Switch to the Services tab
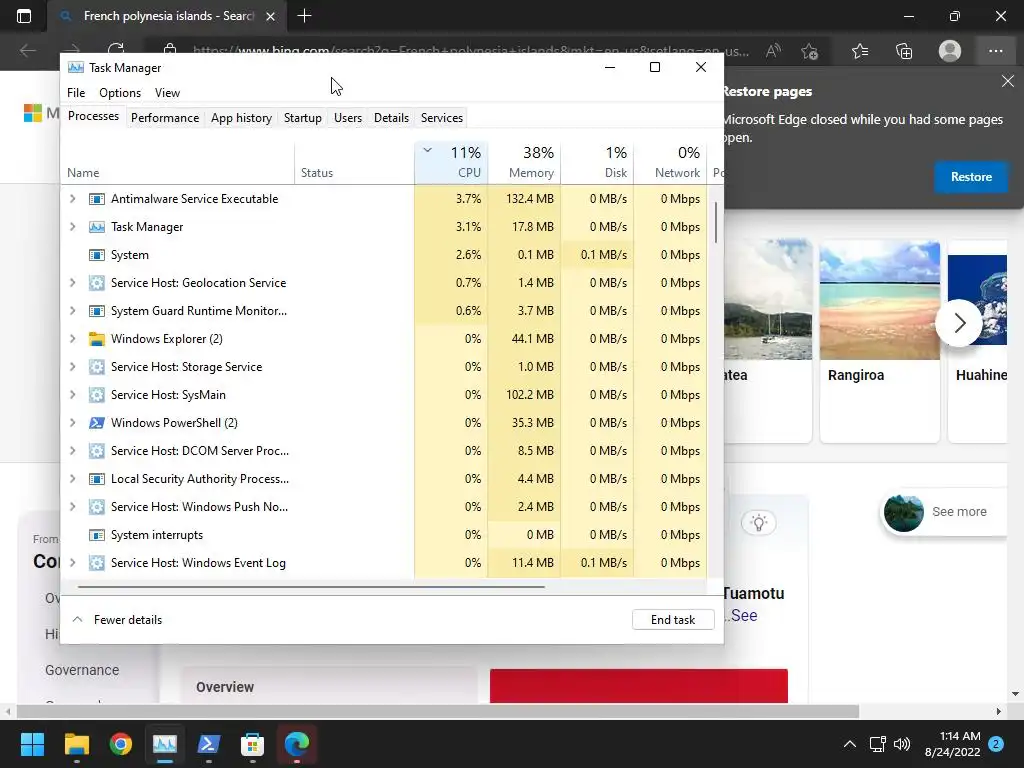This screenshot has width=1024, height=768. 441,118
